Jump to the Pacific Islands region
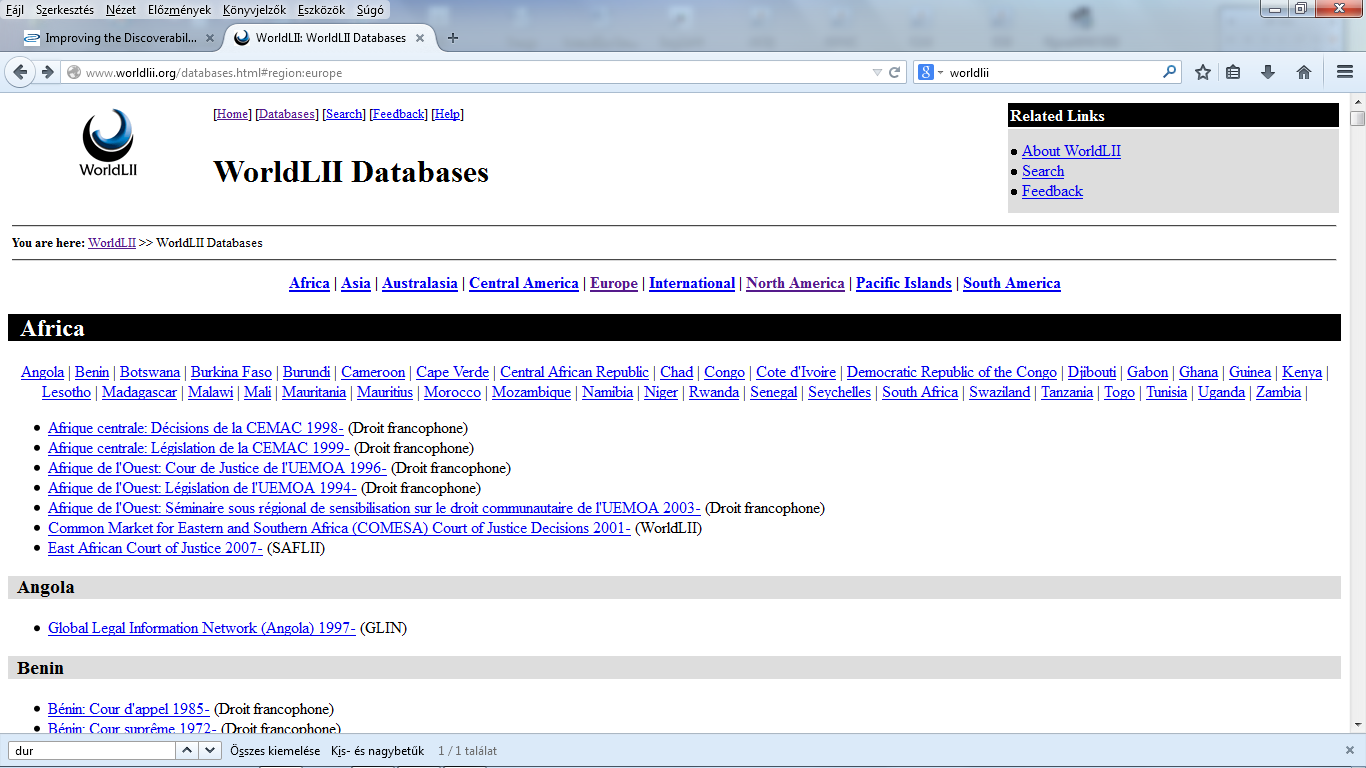Image resolution: width=1366 pixels, height=768 pixels. (904, 283)
